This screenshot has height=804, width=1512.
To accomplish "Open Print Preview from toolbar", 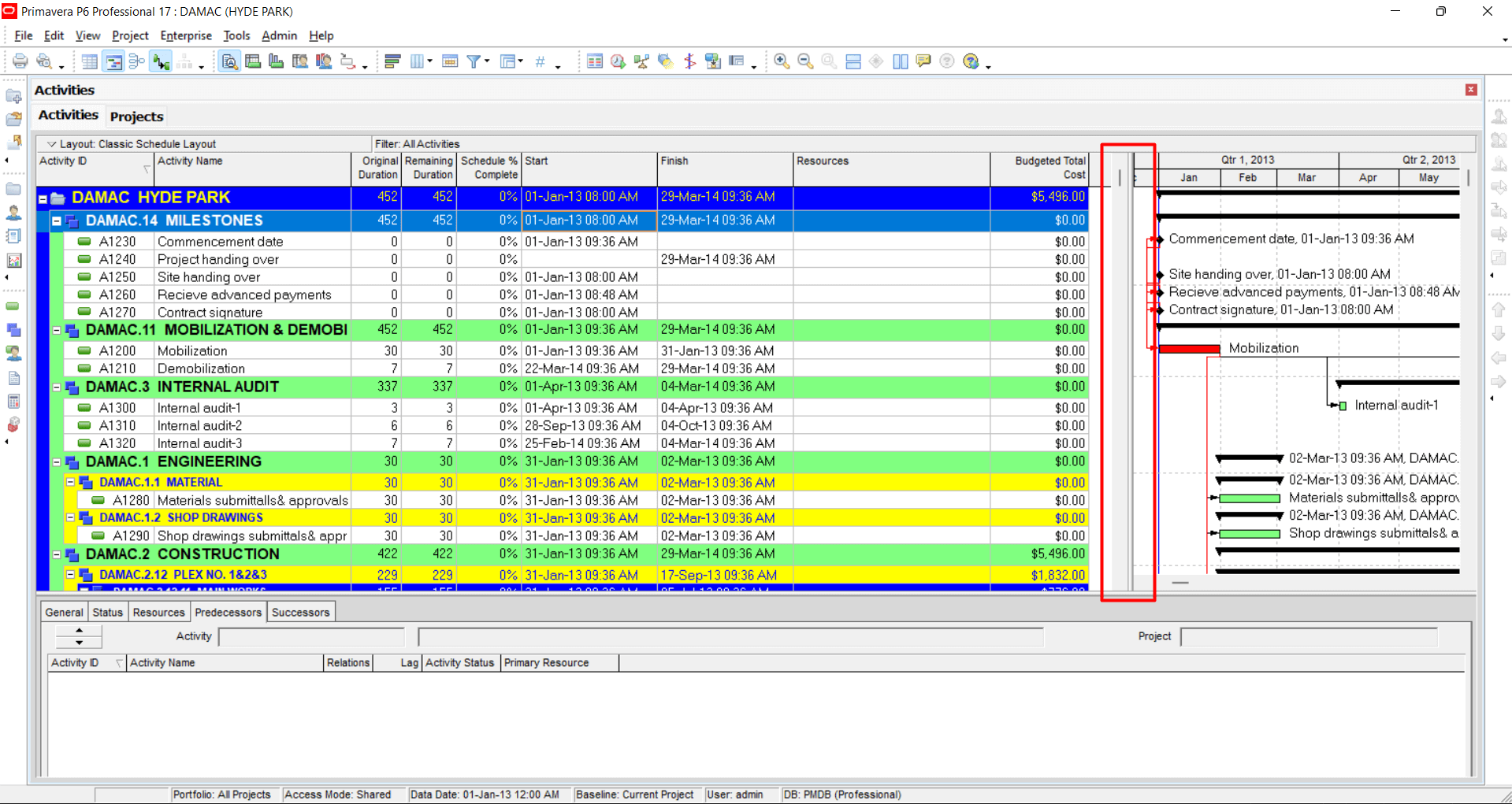I will coord(45,61).
